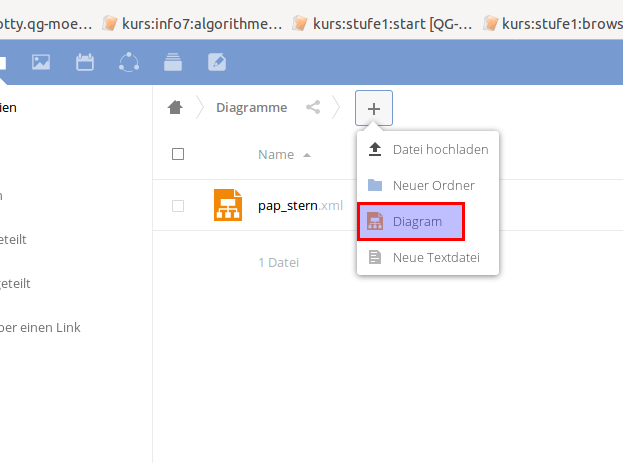The image size is (623, 463).
Task: Choose Neuer Ordner from the menu
Action: point(428,185)
